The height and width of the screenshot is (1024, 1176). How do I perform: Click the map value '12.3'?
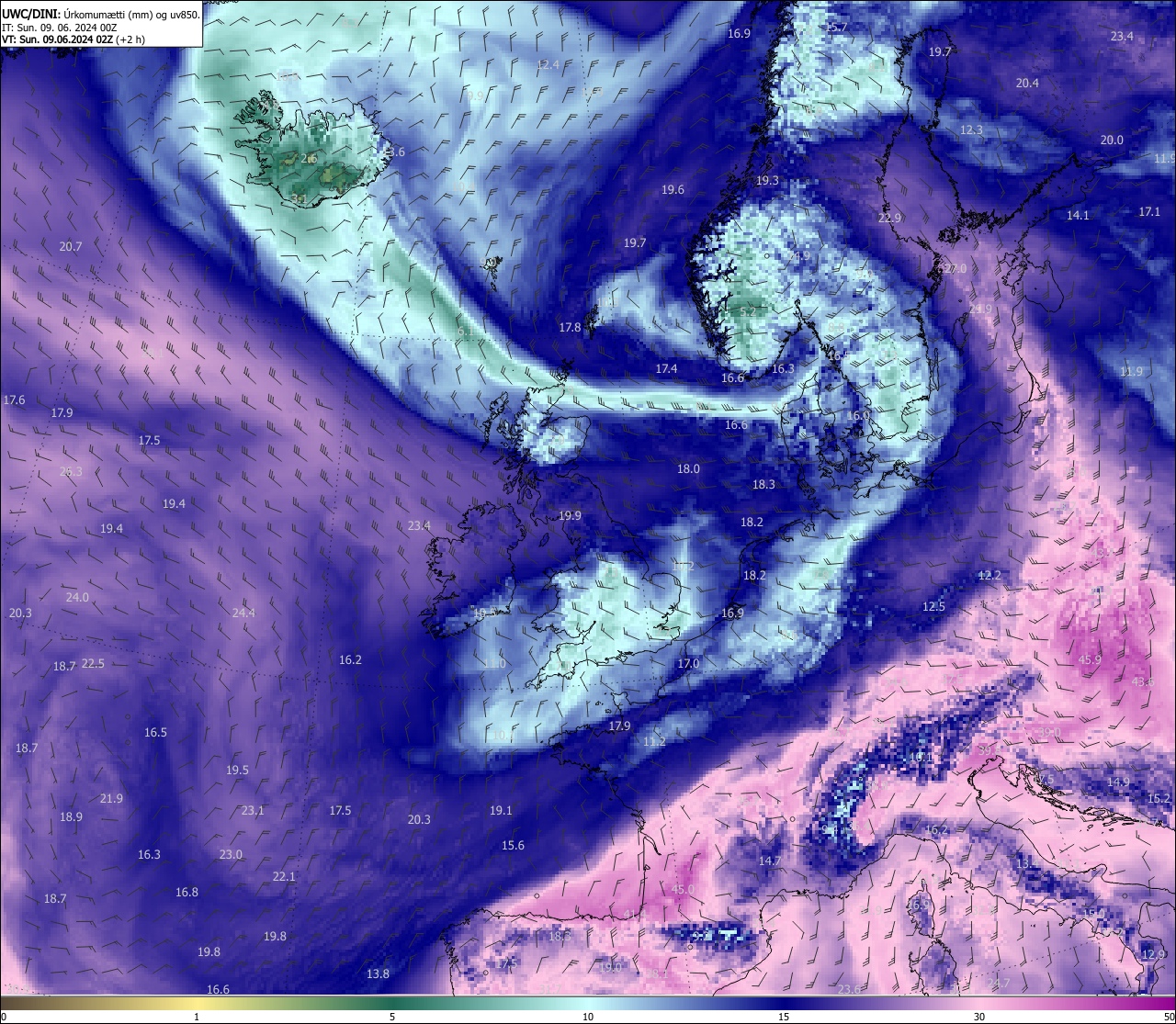[x=971, y=129]
